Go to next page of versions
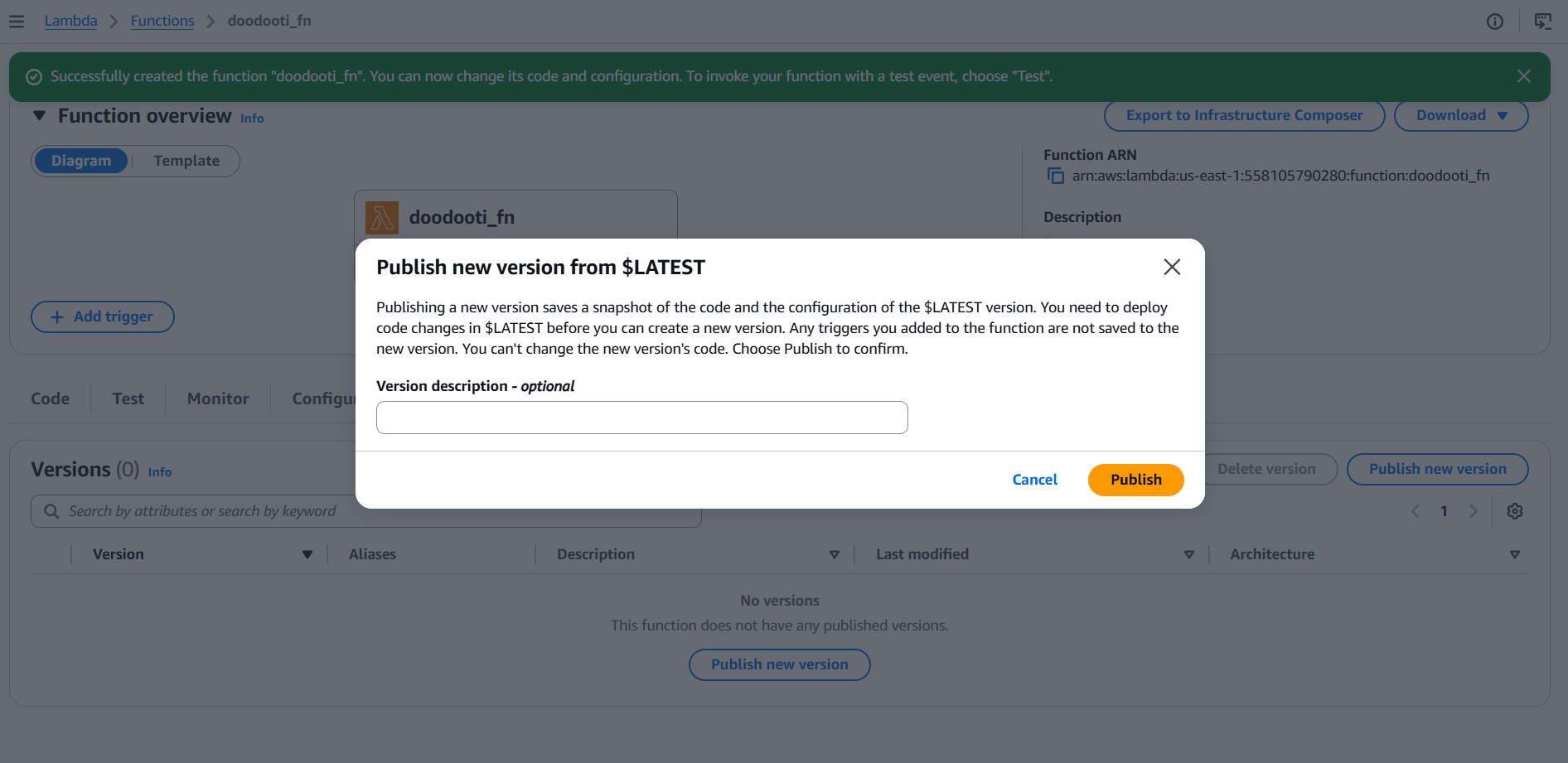Viewport: 1568px width, 763px height. coord(1474,511)
